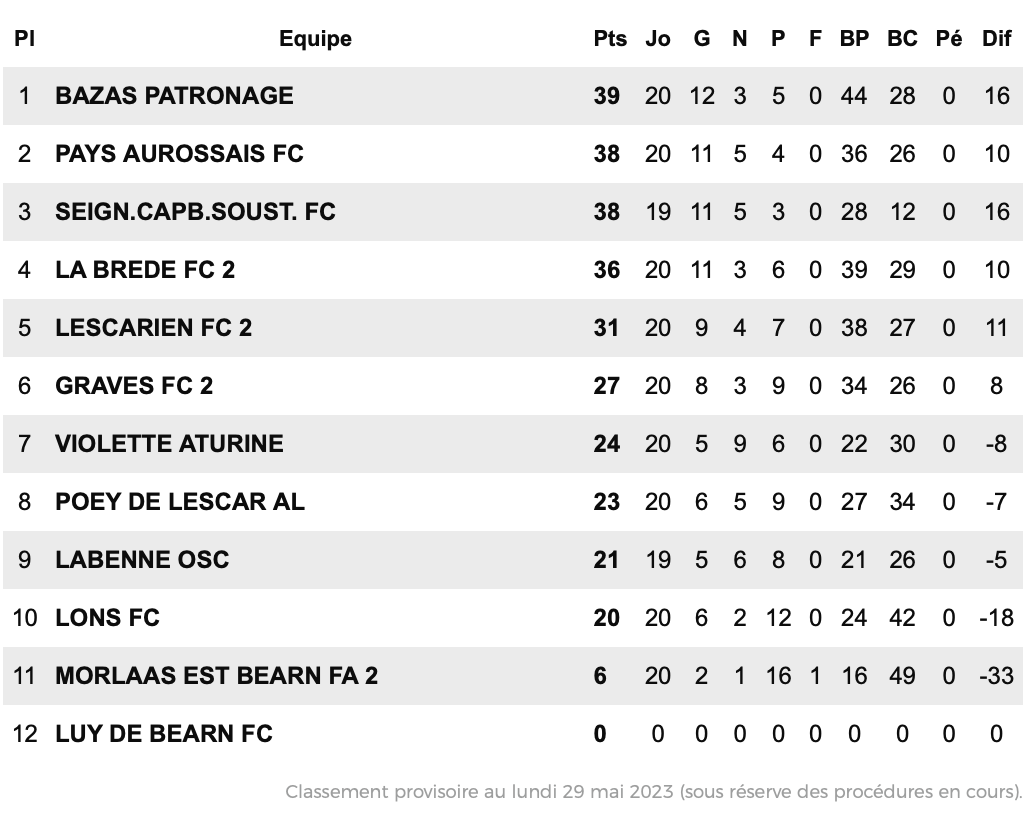Select the Classement provisoire footnote text
The height and width of the screenshot is (818, 1032).
click(x=654, y=791)
